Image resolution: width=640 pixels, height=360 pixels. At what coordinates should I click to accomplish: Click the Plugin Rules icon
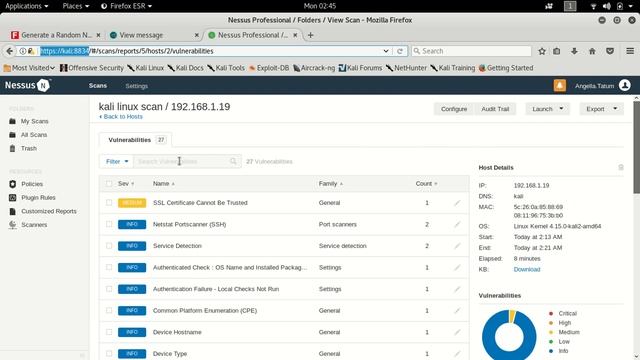coord(13,198)
